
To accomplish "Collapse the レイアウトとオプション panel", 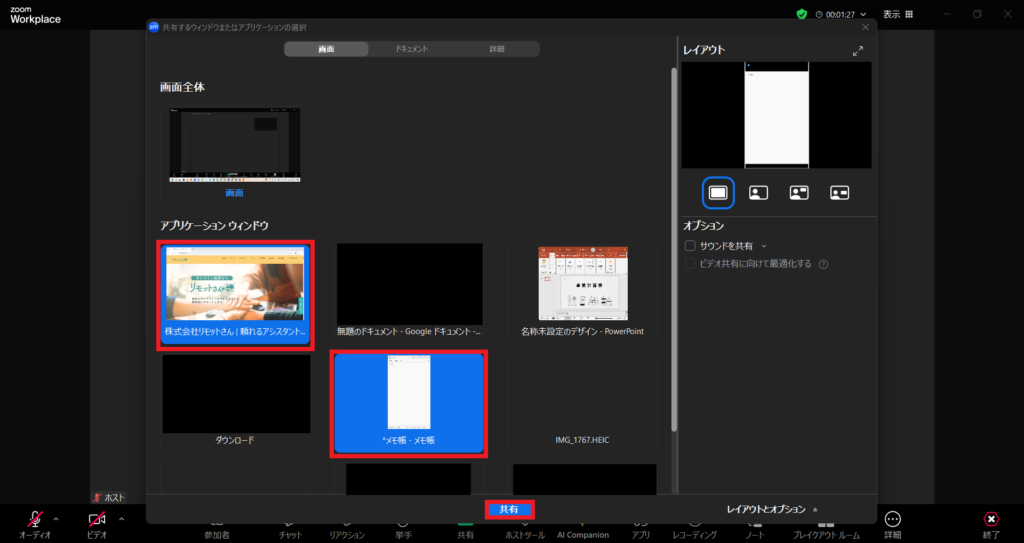I will (771, 509).
